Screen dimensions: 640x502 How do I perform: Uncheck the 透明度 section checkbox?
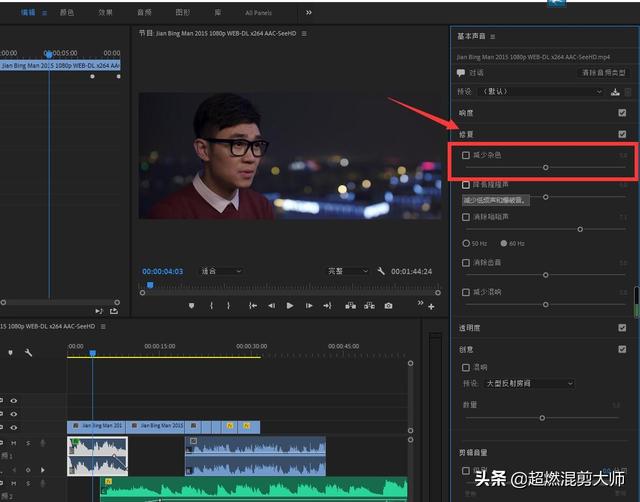(622, 328)
